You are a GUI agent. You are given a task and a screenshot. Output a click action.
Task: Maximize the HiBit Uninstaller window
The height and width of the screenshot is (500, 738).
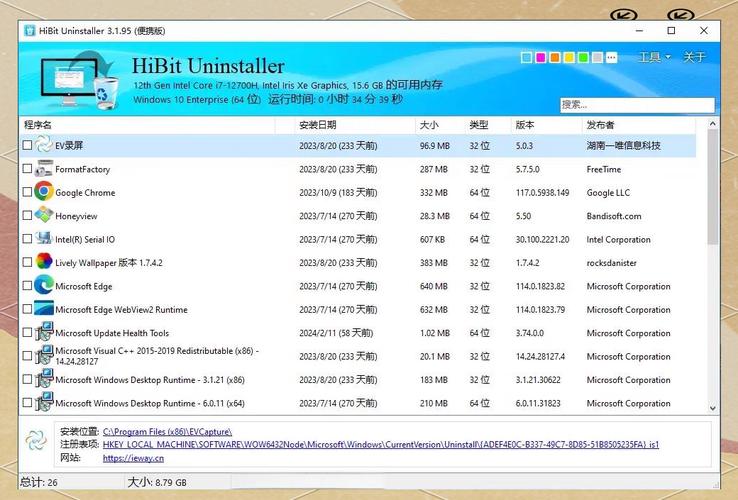coord(671,31)
